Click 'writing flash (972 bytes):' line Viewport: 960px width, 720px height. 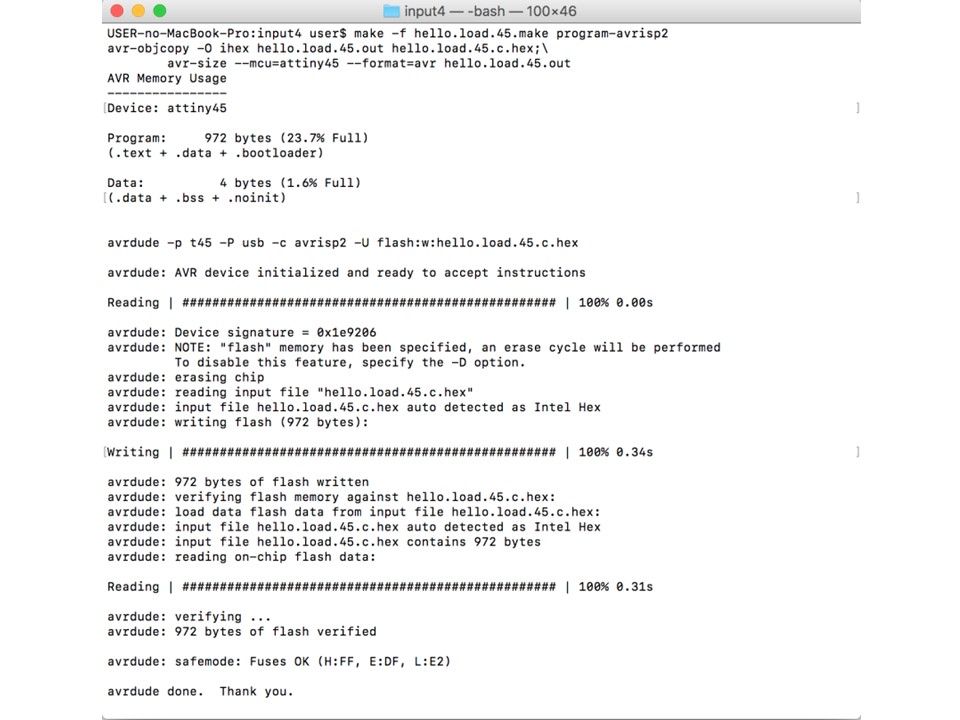click(x=238, y=422)
